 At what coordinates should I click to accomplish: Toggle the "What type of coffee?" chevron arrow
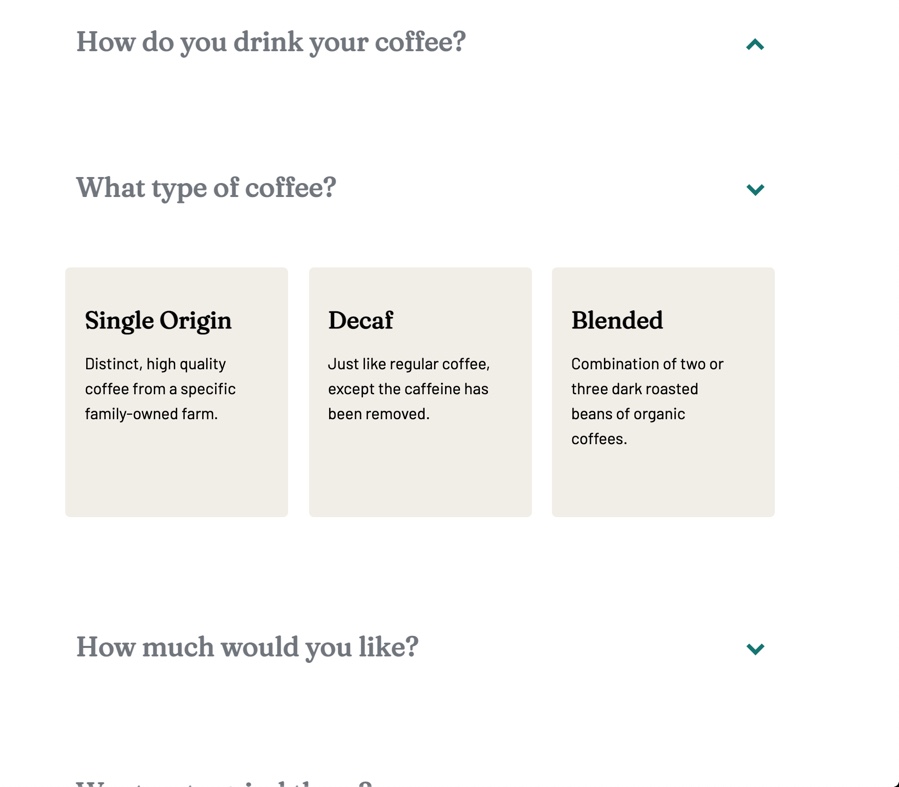755,189
